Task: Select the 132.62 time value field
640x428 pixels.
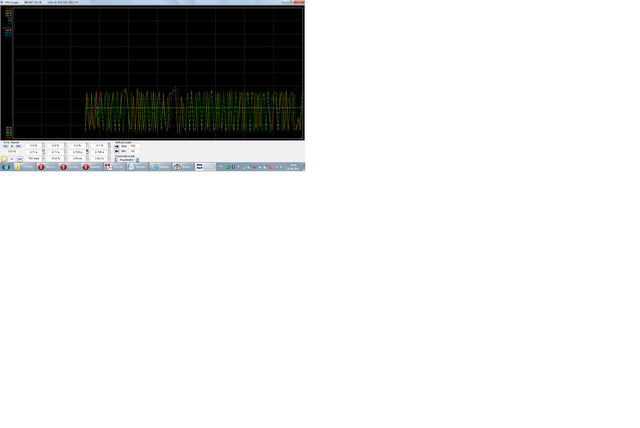Action: click(x=12, y=151)
